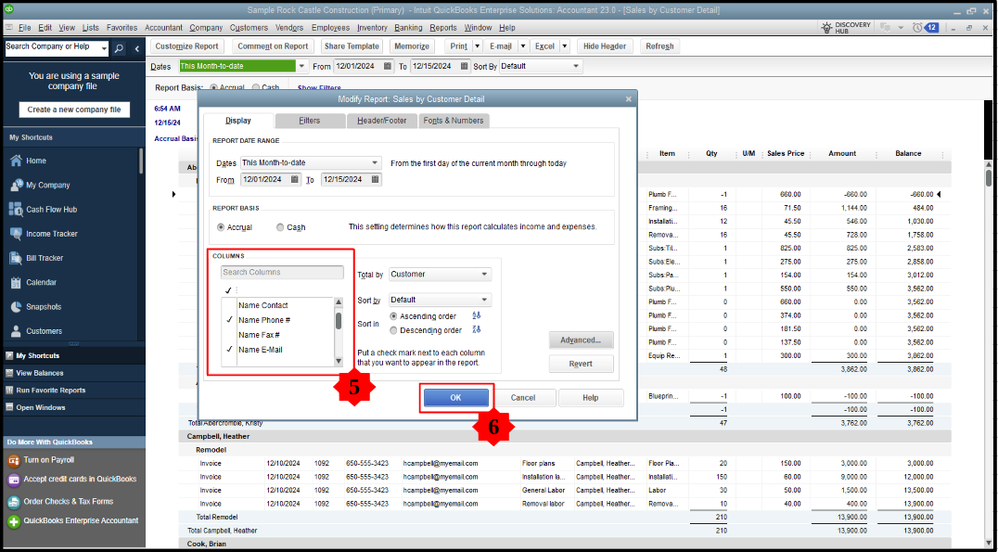998x552 pixels.
Task: Click Order Checks & Tax Forms
Action: pos(69,501)
